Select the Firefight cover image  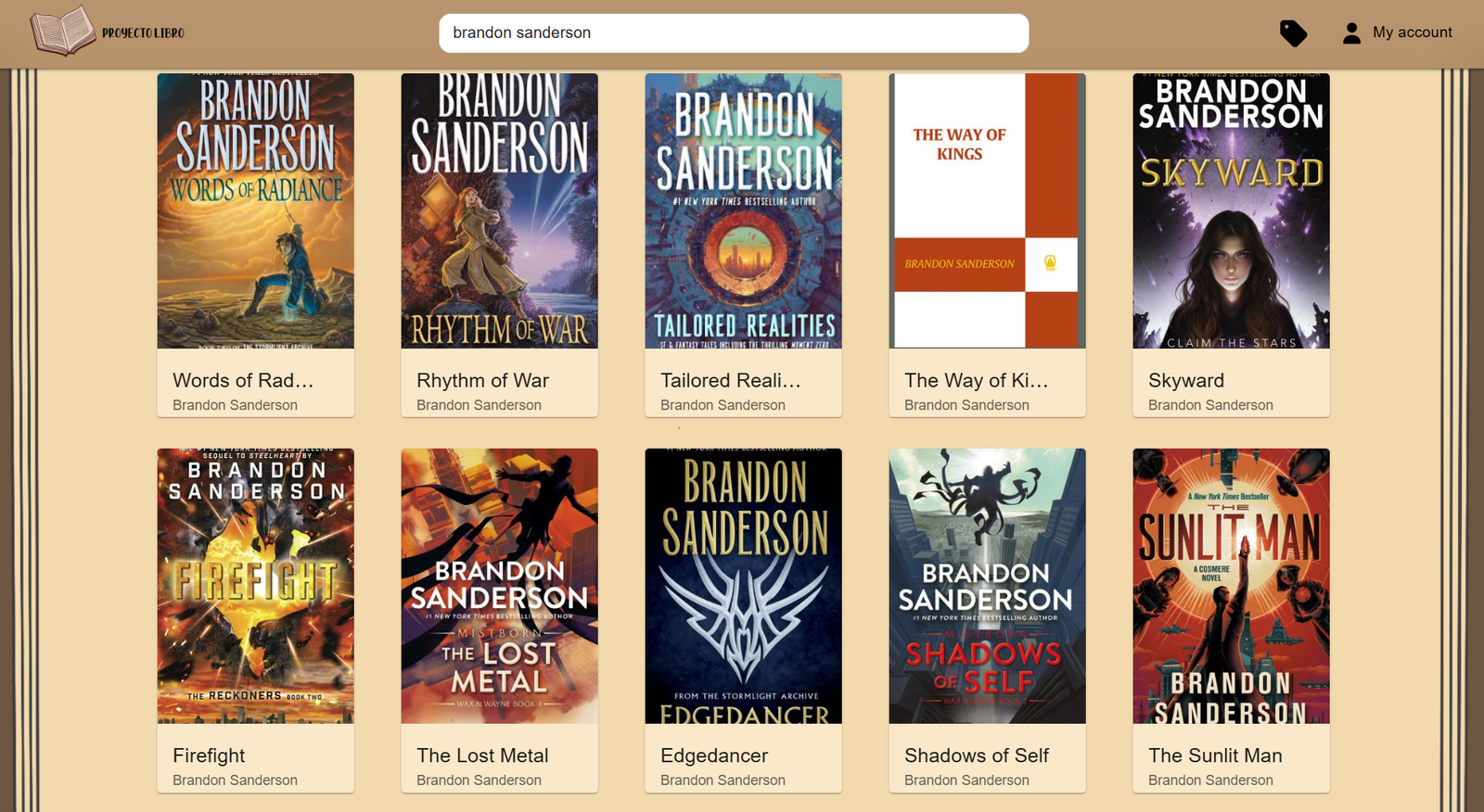tap(256, 586)
